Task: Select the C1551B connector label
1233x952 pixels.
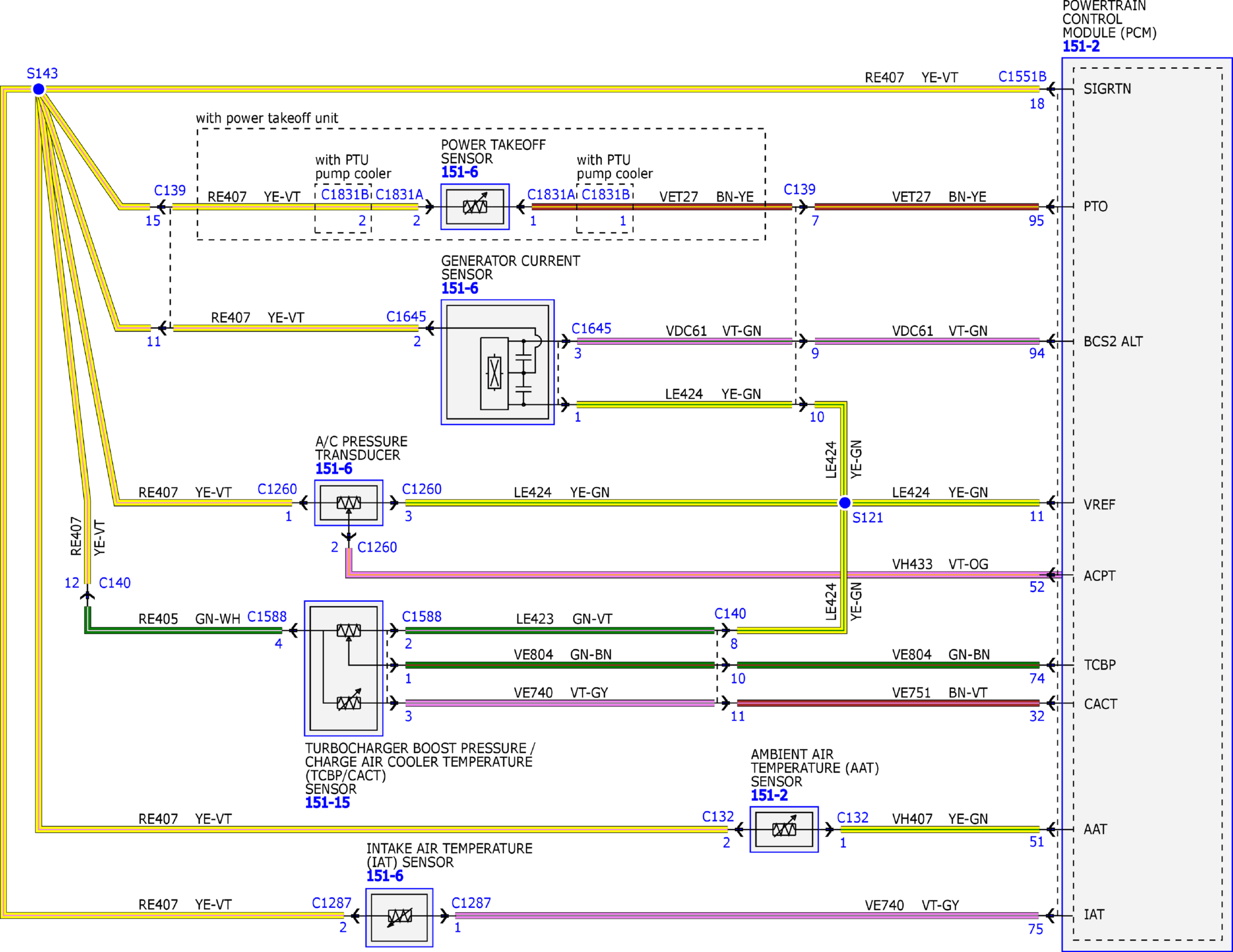Action: point(1022,76)
